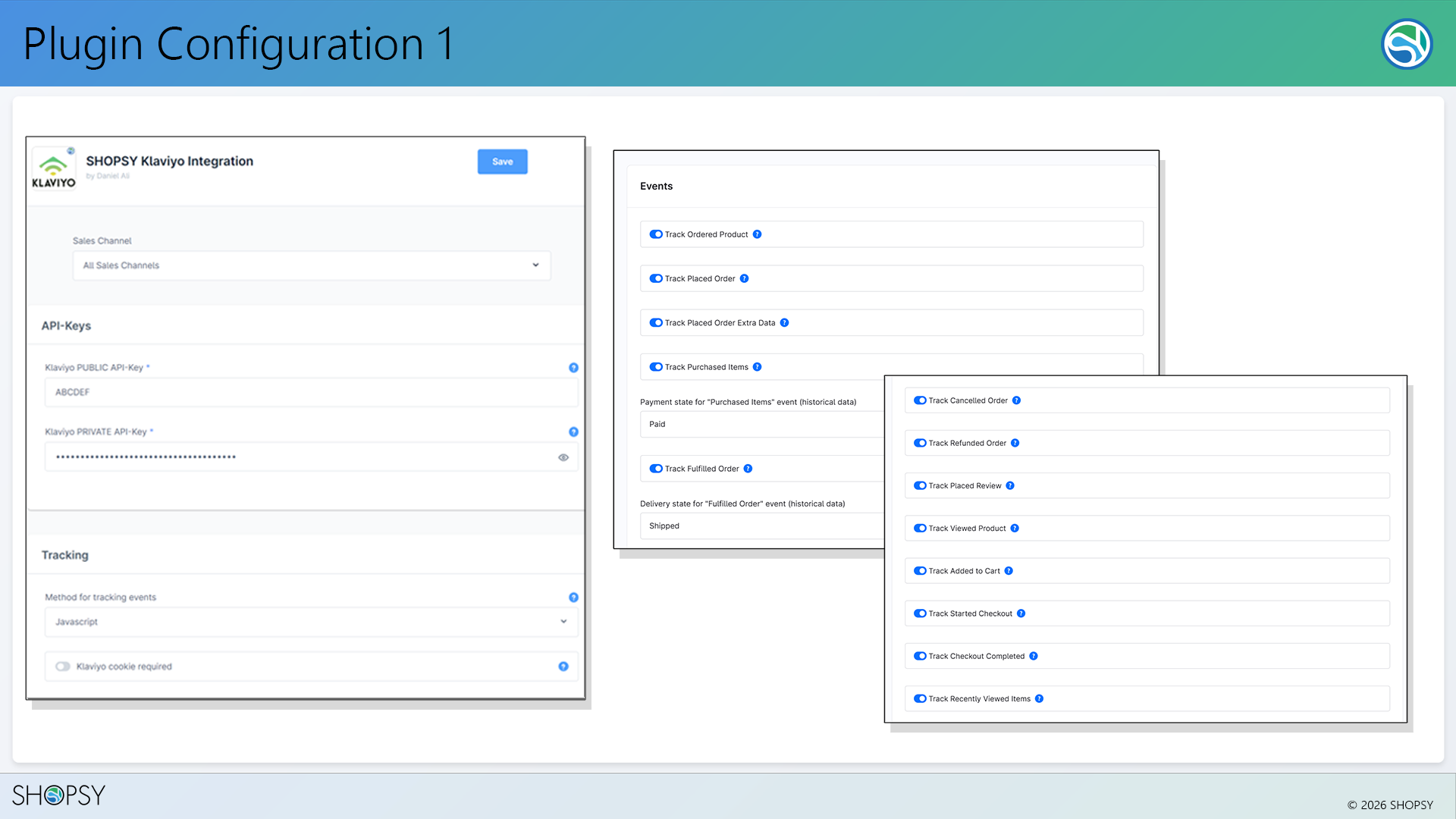Click the 'SHOPSY Klaviyo Integration' title
The image size is (1456, 819).
click(170, 161)
